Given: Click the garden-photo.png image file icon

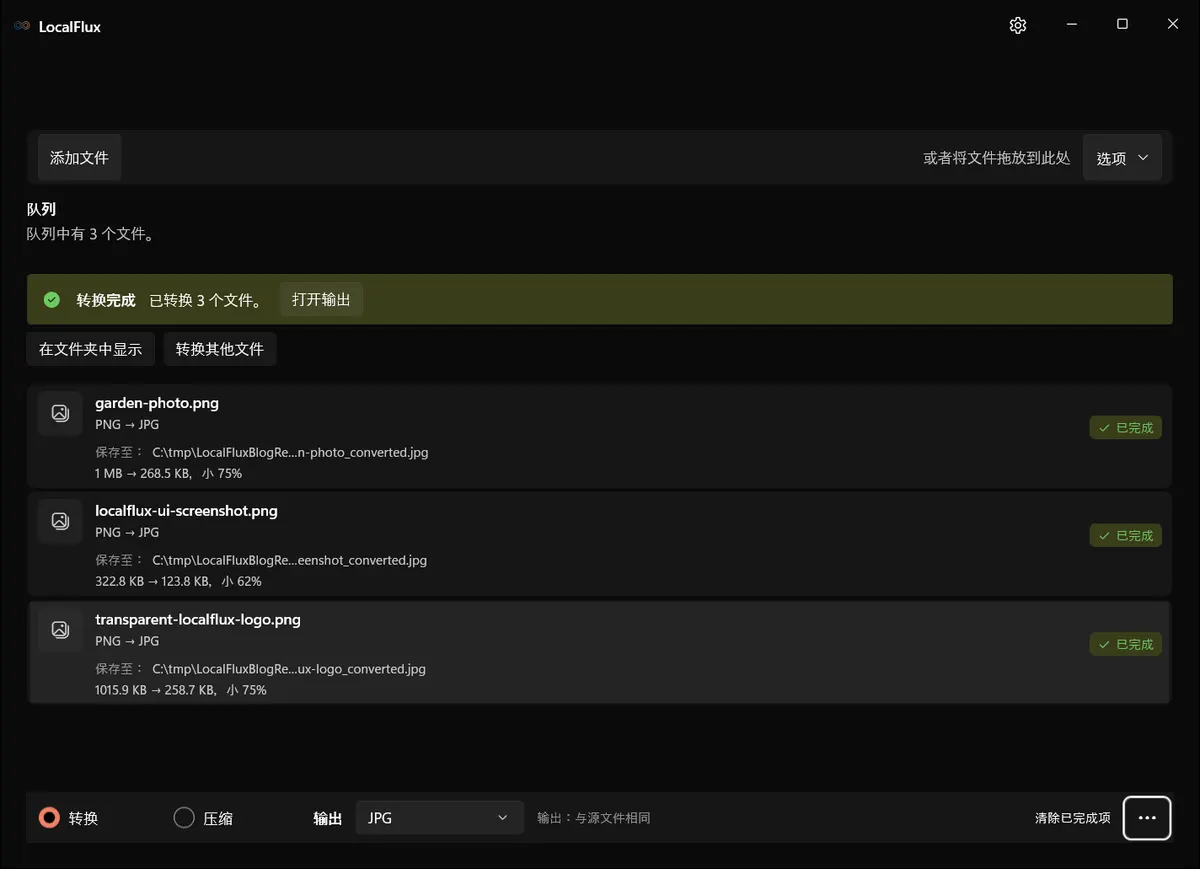Looking at the screenshot, I should pyautogui.click(x=60, y=413).
